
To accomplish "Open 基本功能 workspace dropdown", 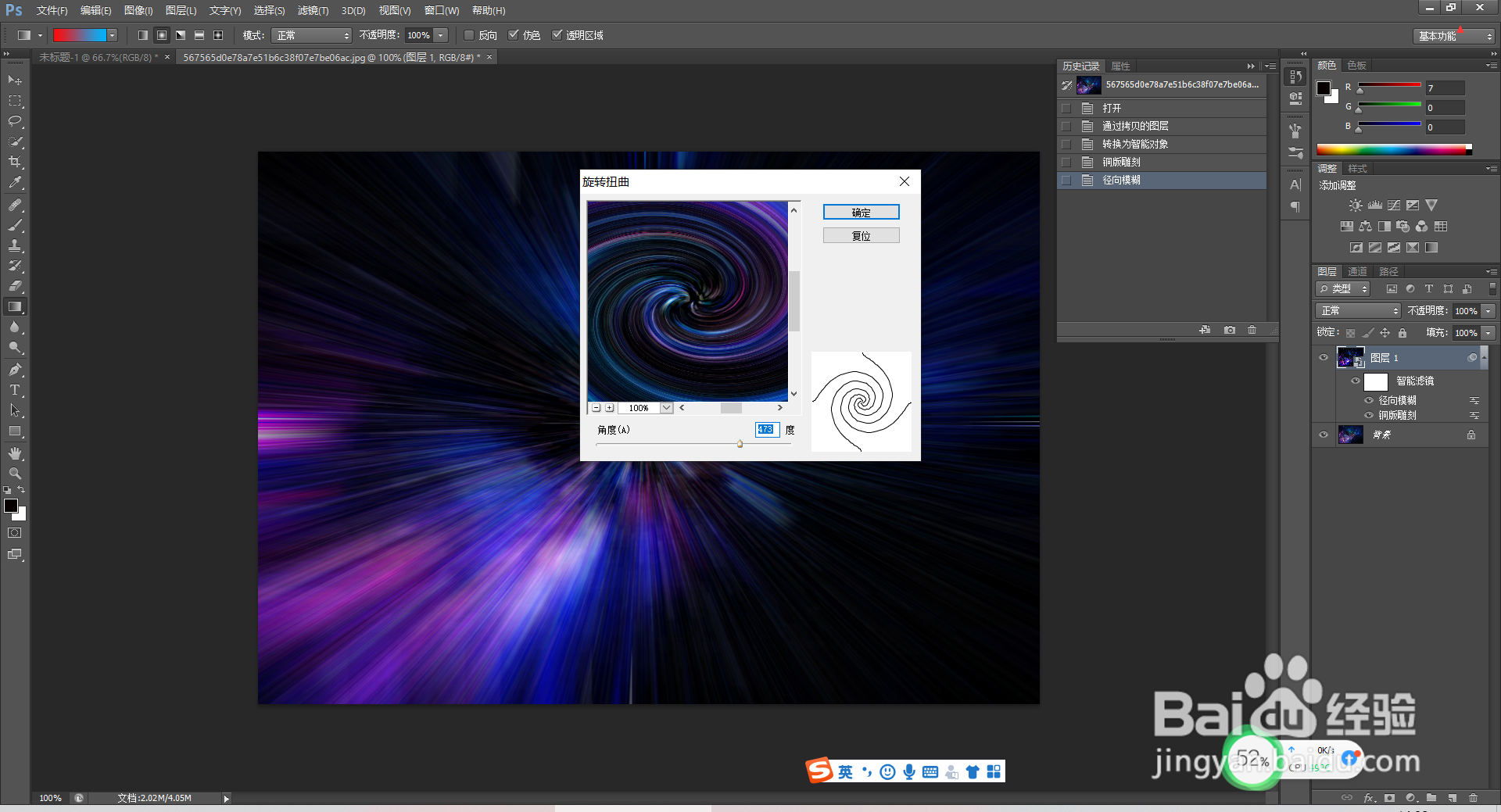I will coord(1453,36).
